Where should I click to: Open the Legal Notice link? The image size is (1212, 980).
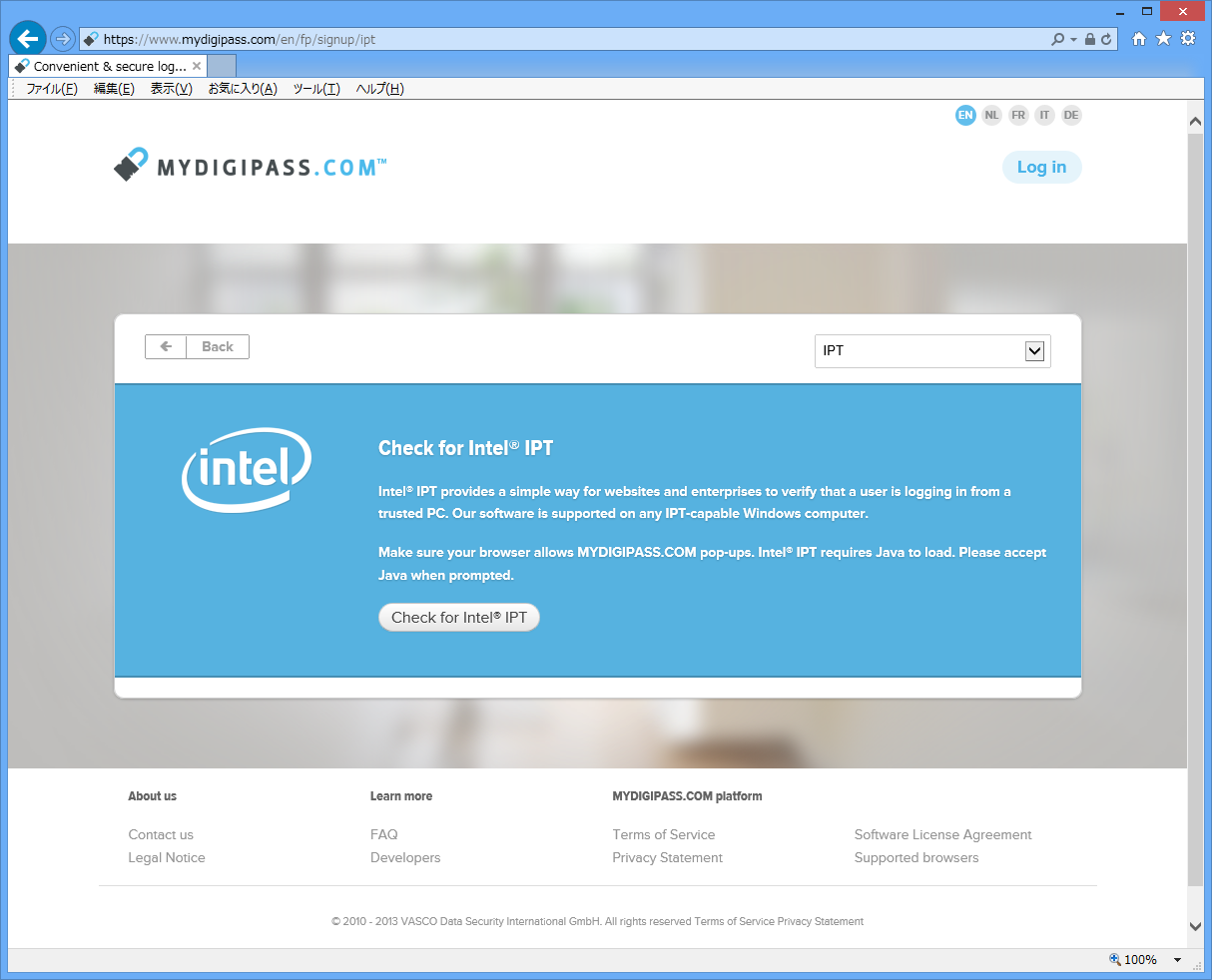coord(167,857)
